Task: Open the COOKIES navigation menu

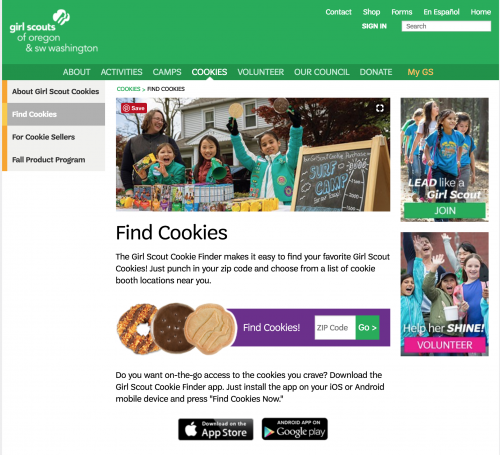Action: coord(209,72)
